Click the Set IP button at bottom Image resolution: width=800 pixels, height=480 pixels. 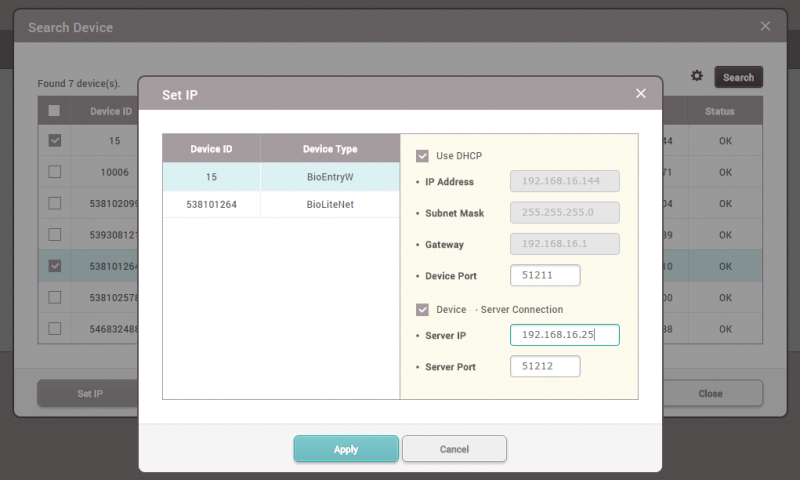[89, 393]
